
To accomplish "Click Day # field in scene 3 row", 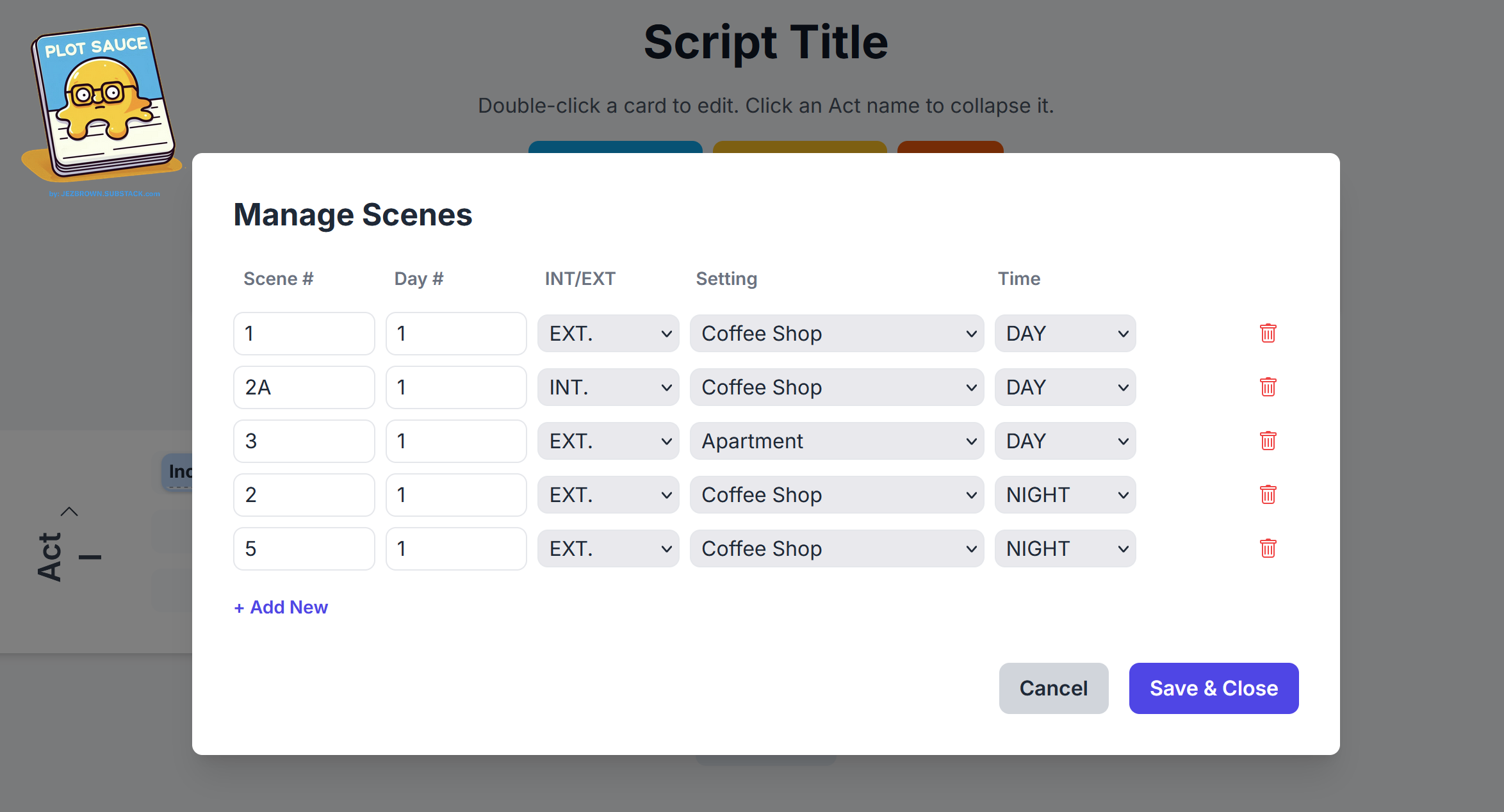I will [x=455, y=441].
